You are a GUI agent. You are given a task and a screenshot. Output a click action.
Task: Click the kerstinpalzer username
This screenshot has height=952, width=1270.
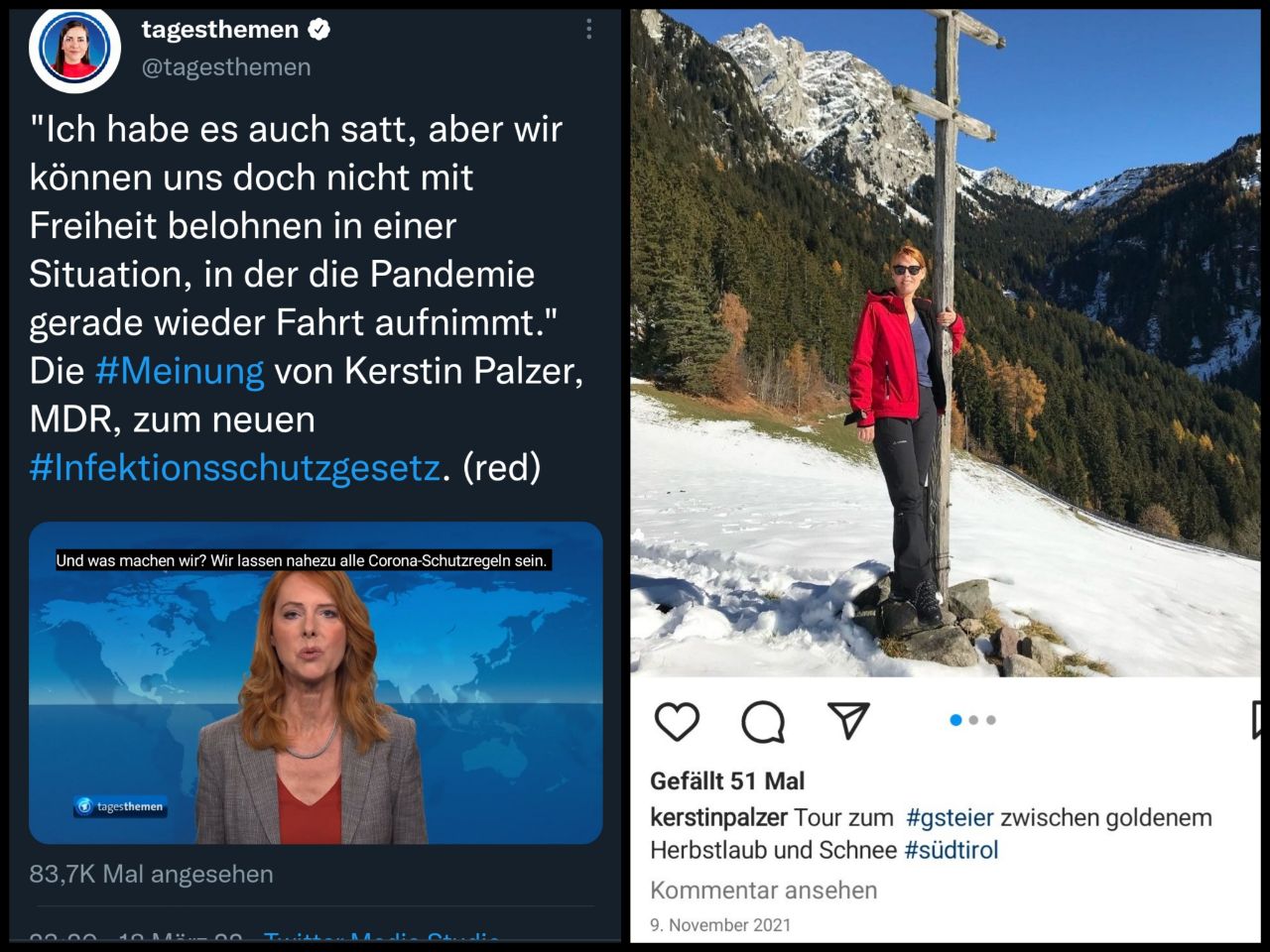[719, 818]
